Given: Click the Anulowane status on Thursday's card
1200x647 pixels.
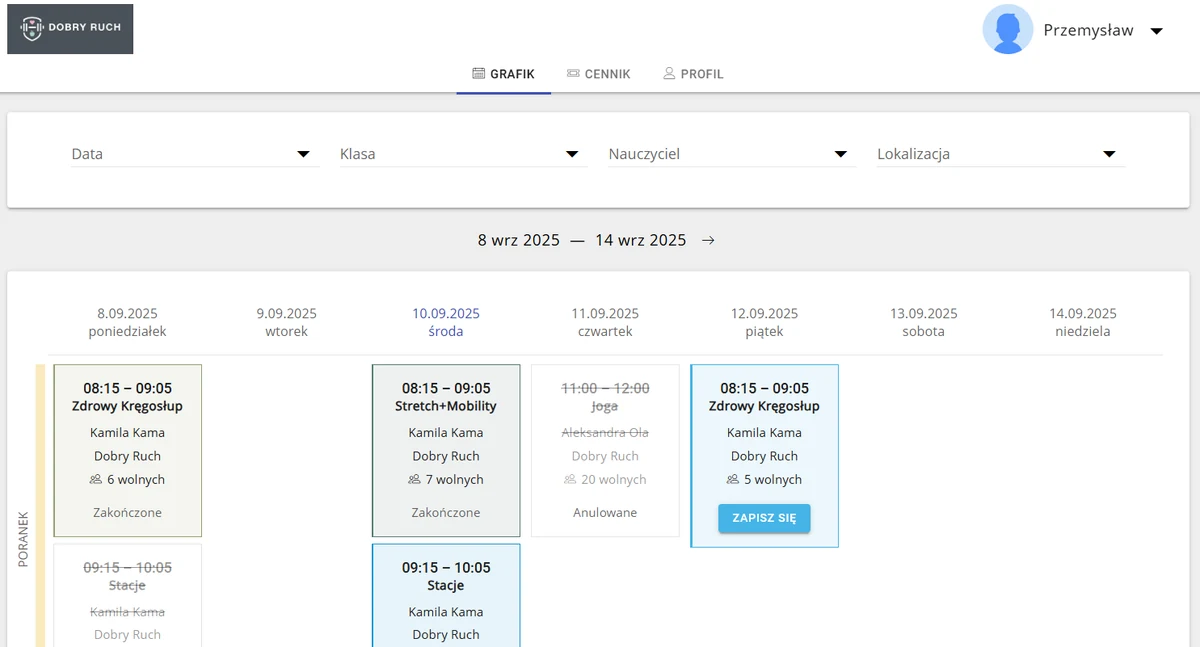Looking at the screenshot, I should tap(605, 513).
